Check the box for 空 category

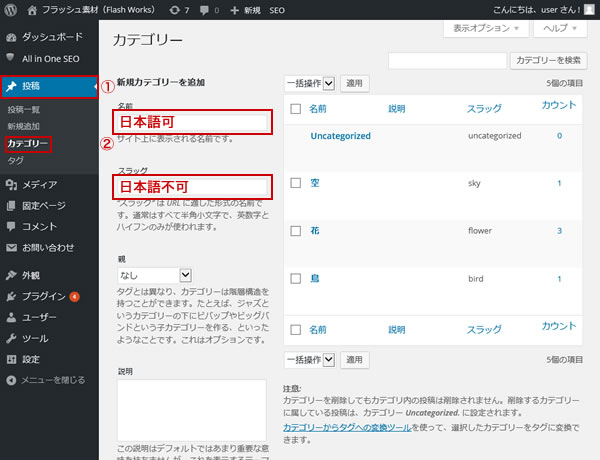point(295,183)
